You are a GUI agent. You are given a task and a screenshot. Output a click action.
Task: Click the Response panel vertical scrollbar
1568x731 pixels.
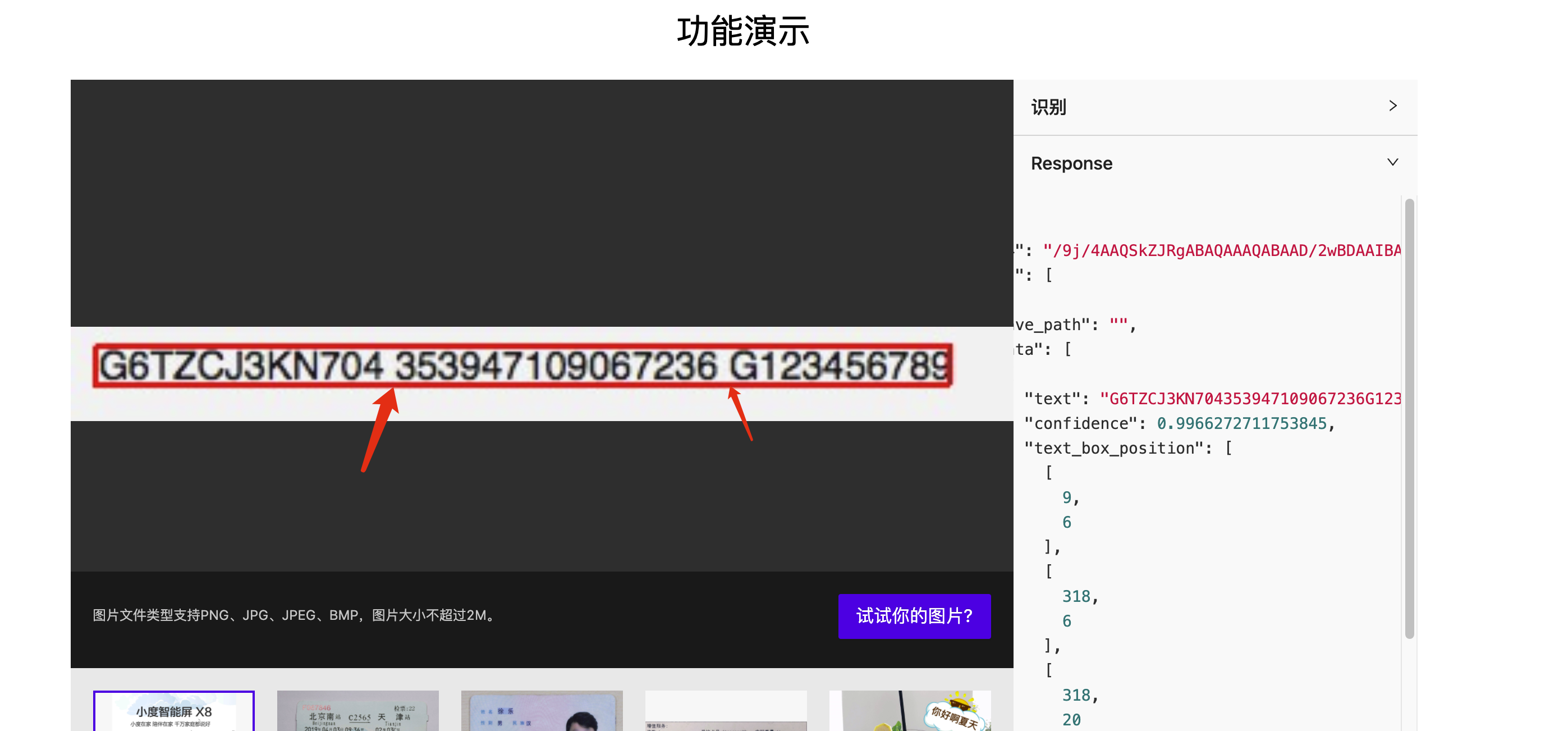point(1409,418)
